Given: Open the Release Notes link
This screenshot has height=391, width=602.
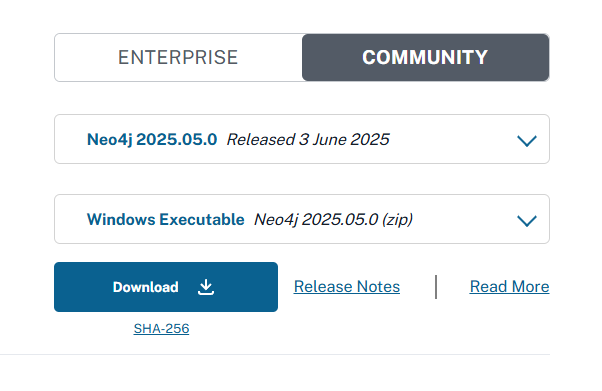Looking at the screenshot, I should [347, 287].
